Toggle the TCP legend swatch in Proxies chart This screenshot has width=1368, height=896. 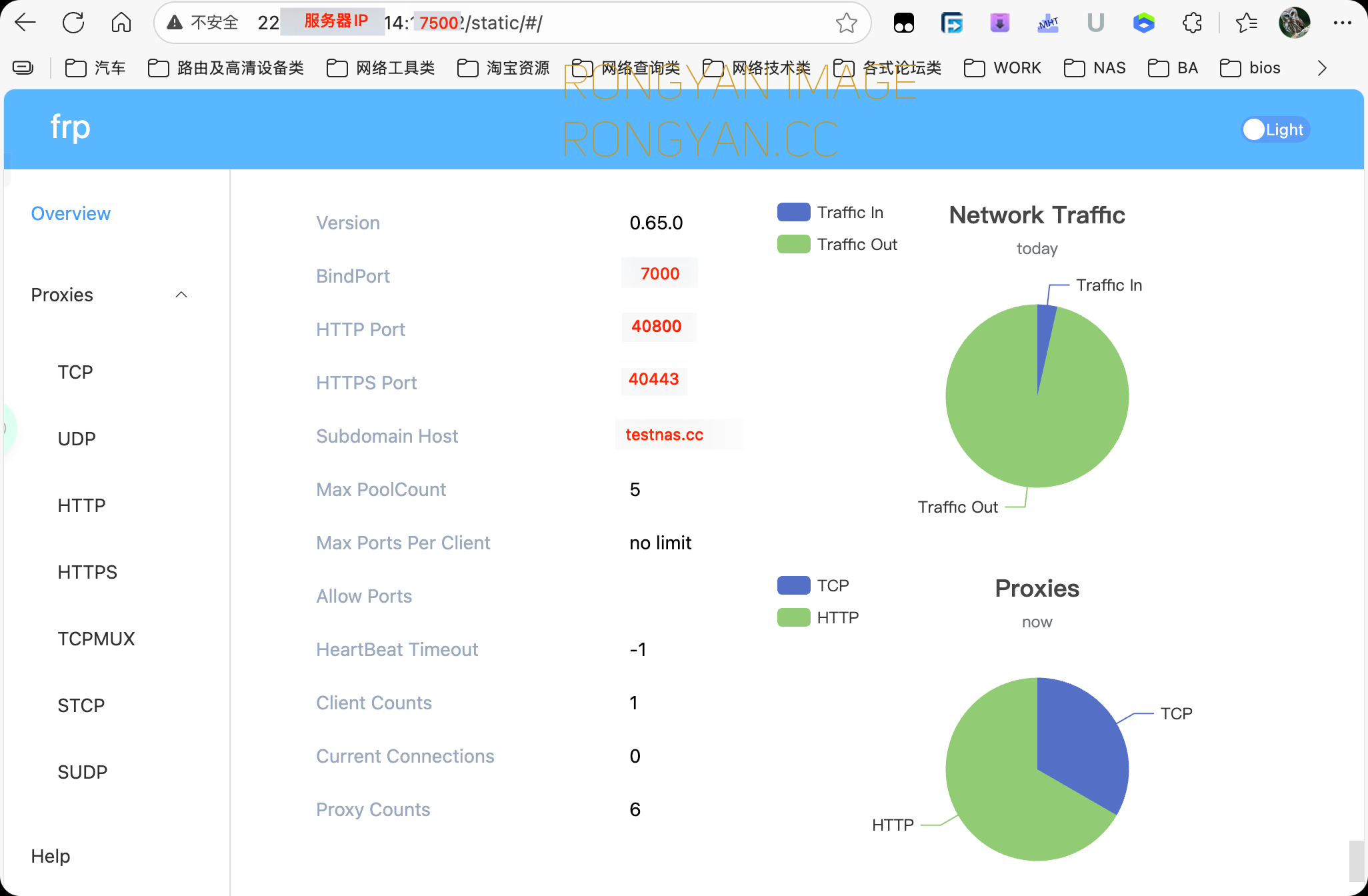tap(793, 585)
